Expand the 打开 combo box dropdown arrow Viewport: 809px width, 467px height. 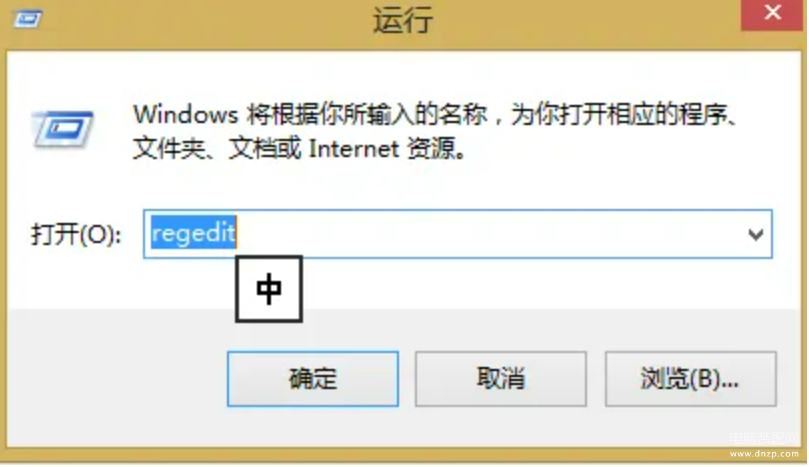tap(755, 235)
